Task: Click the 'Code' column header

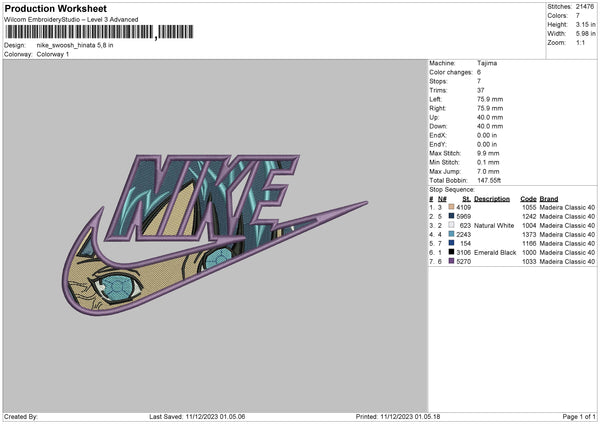Action: pos(528,199)
